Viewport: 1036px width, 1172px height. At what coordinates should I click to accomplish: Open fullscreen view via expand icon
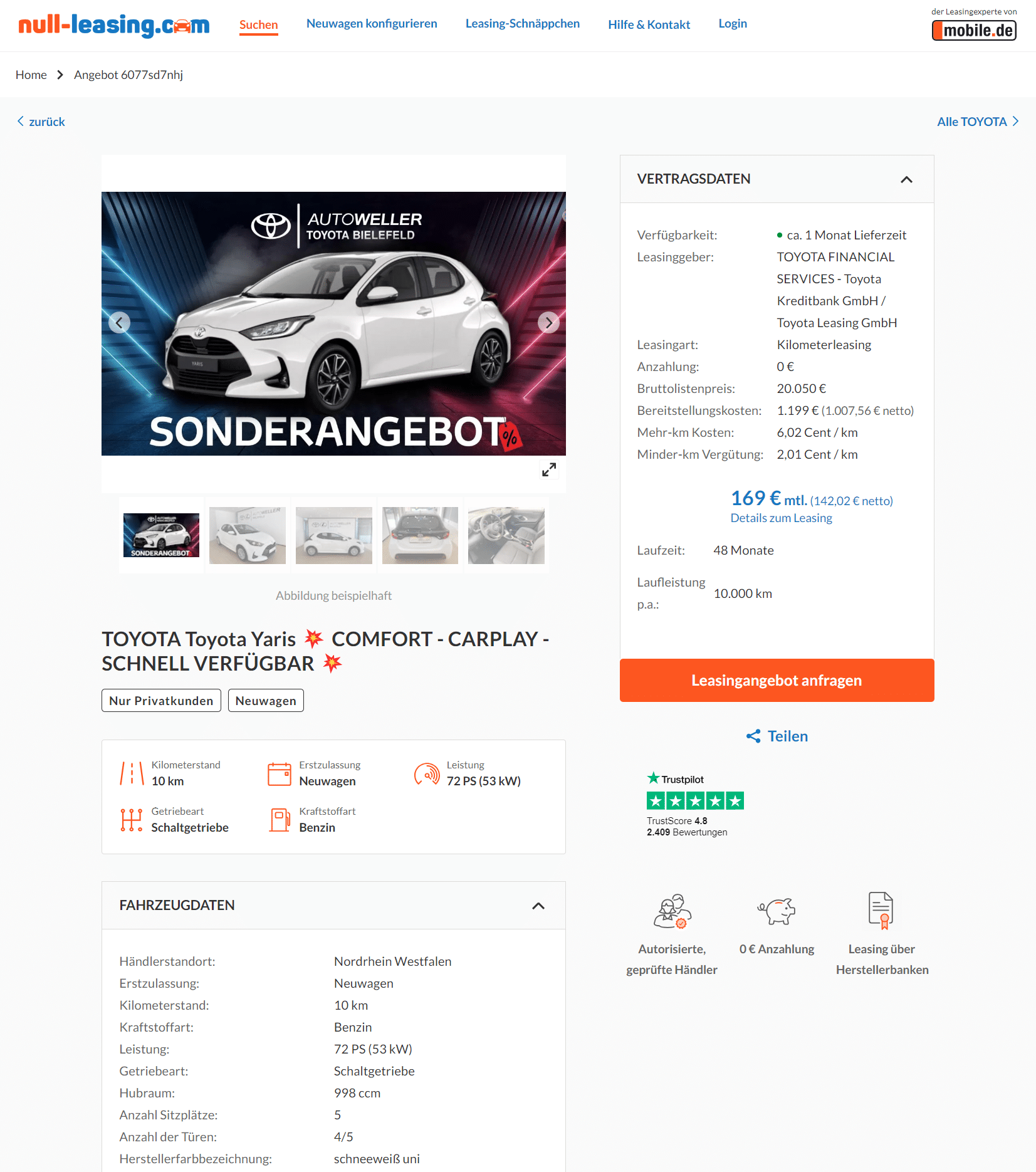pyautogui.click(x=549, y=469)
